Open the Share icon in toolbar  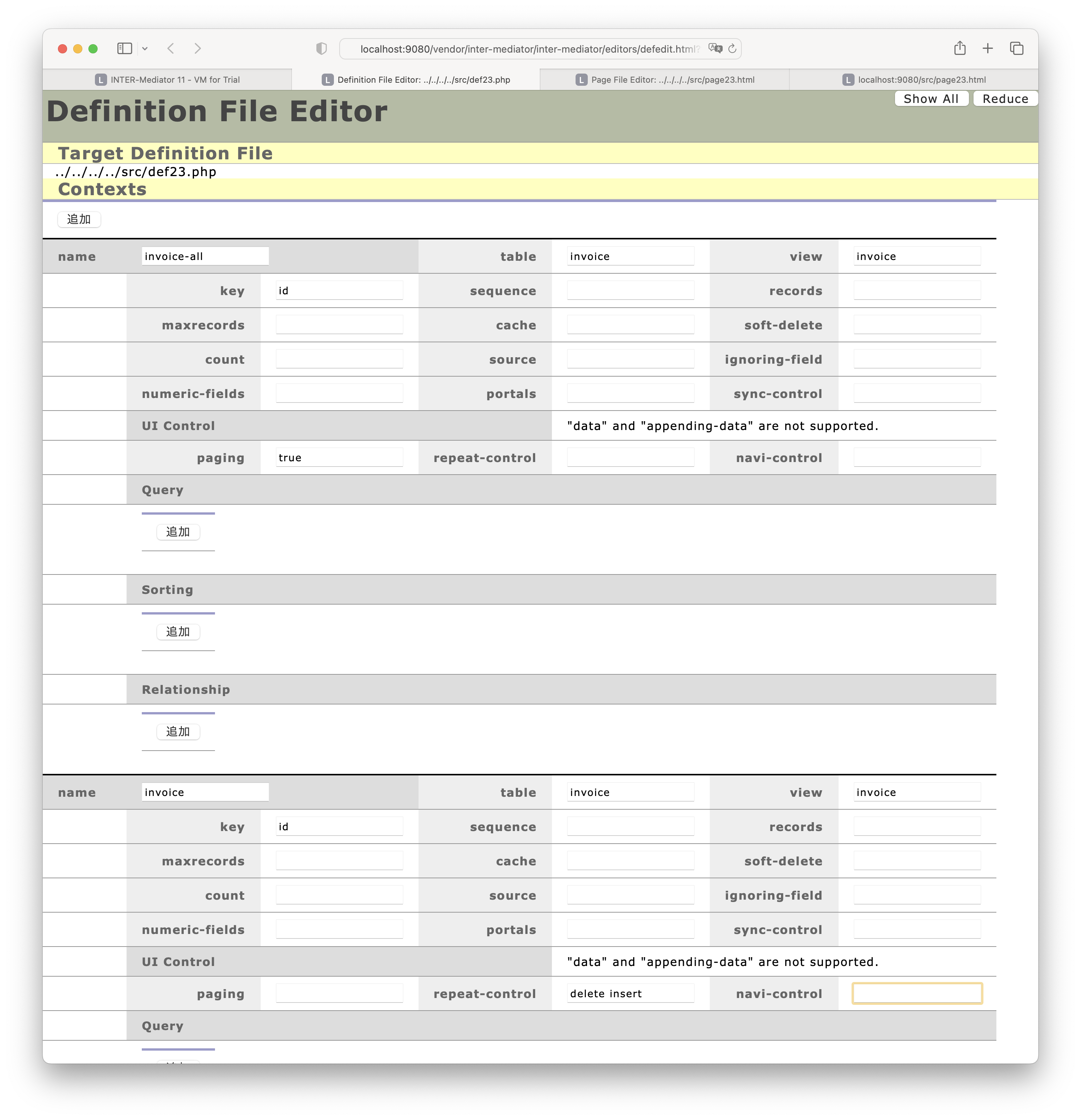click(960, 48)
